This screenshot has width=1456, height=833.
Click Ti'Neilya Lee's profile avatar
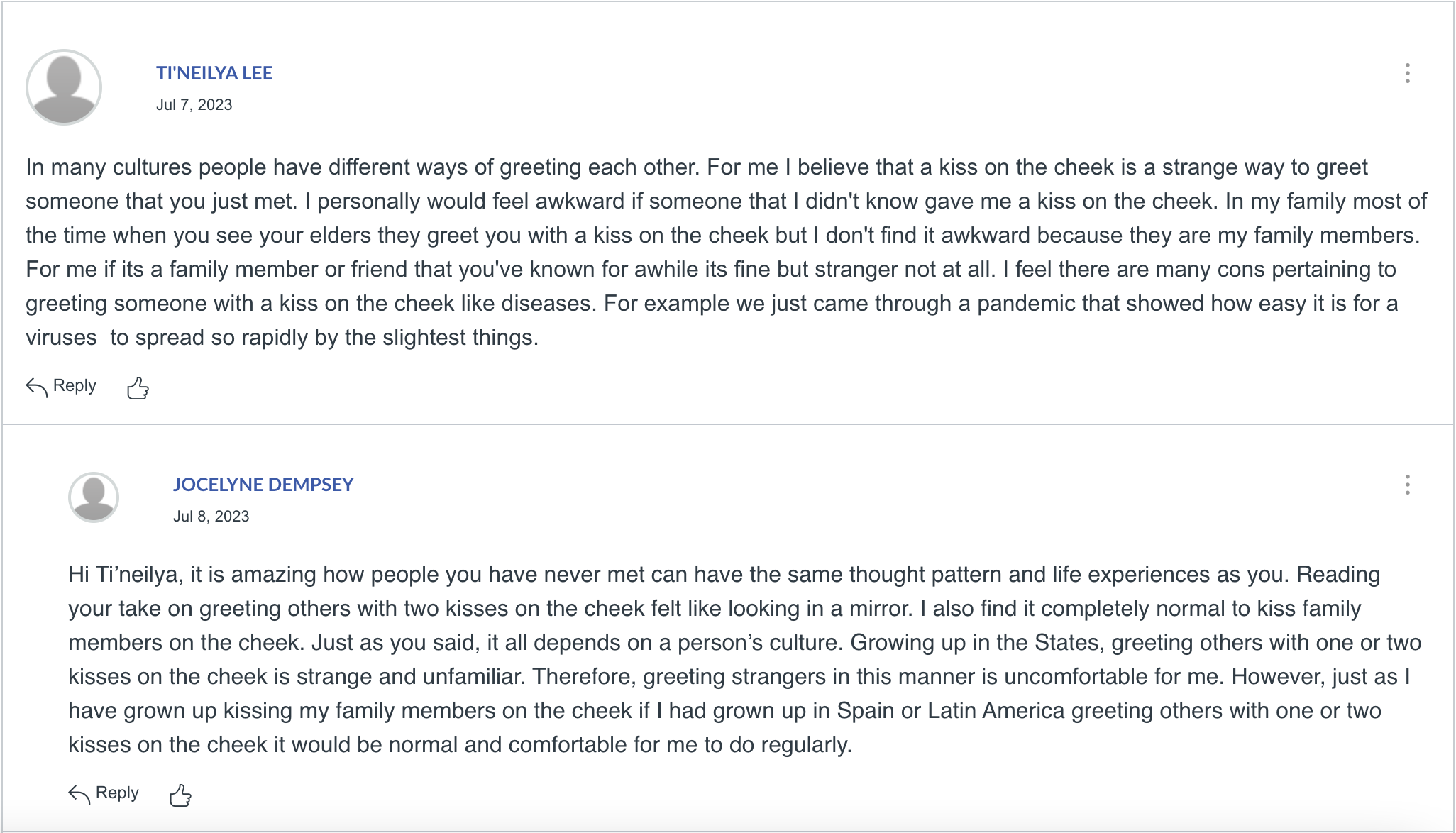64,87
